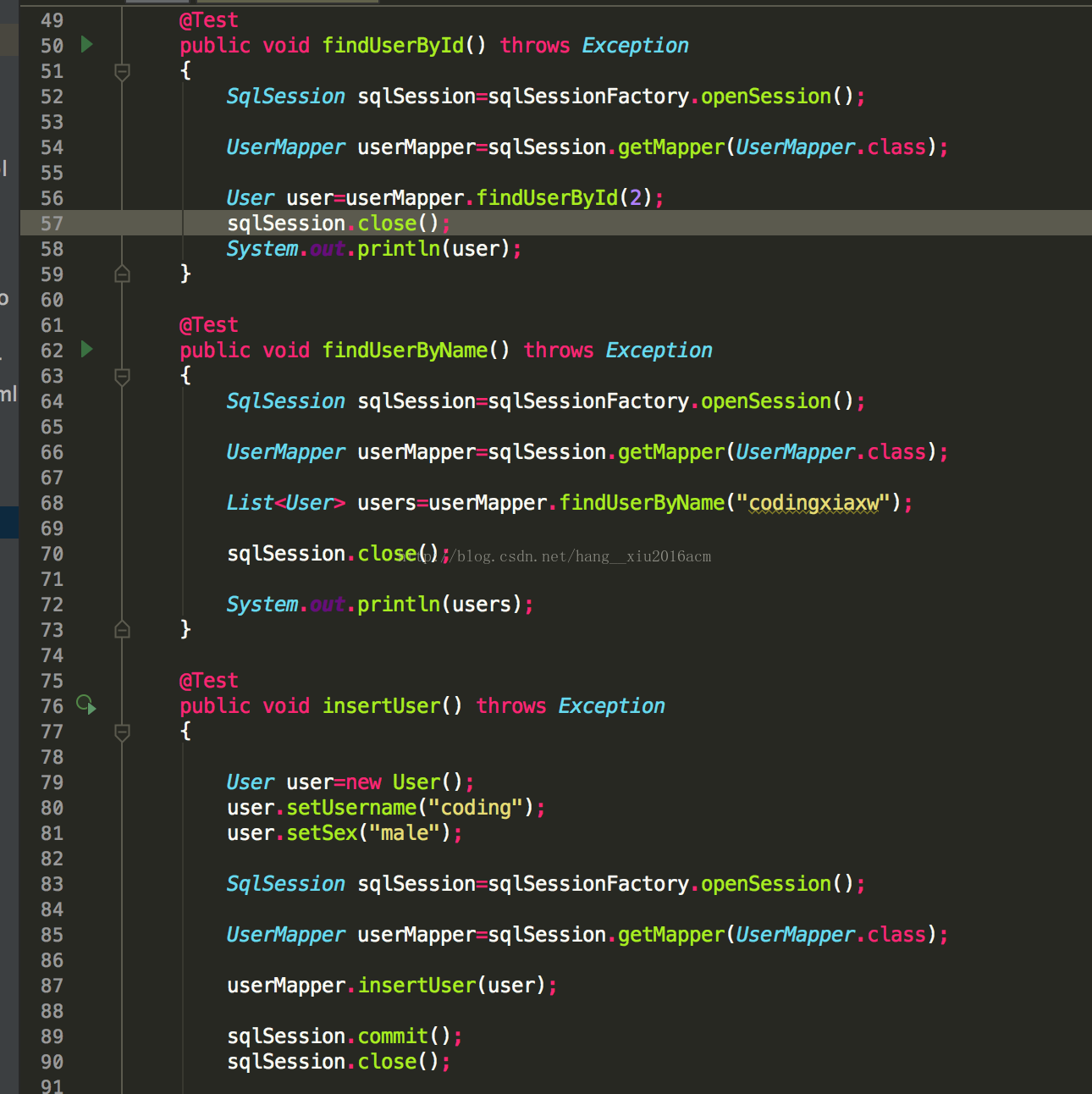Click the findUserById method name on line 50

[x=394, y=46]
